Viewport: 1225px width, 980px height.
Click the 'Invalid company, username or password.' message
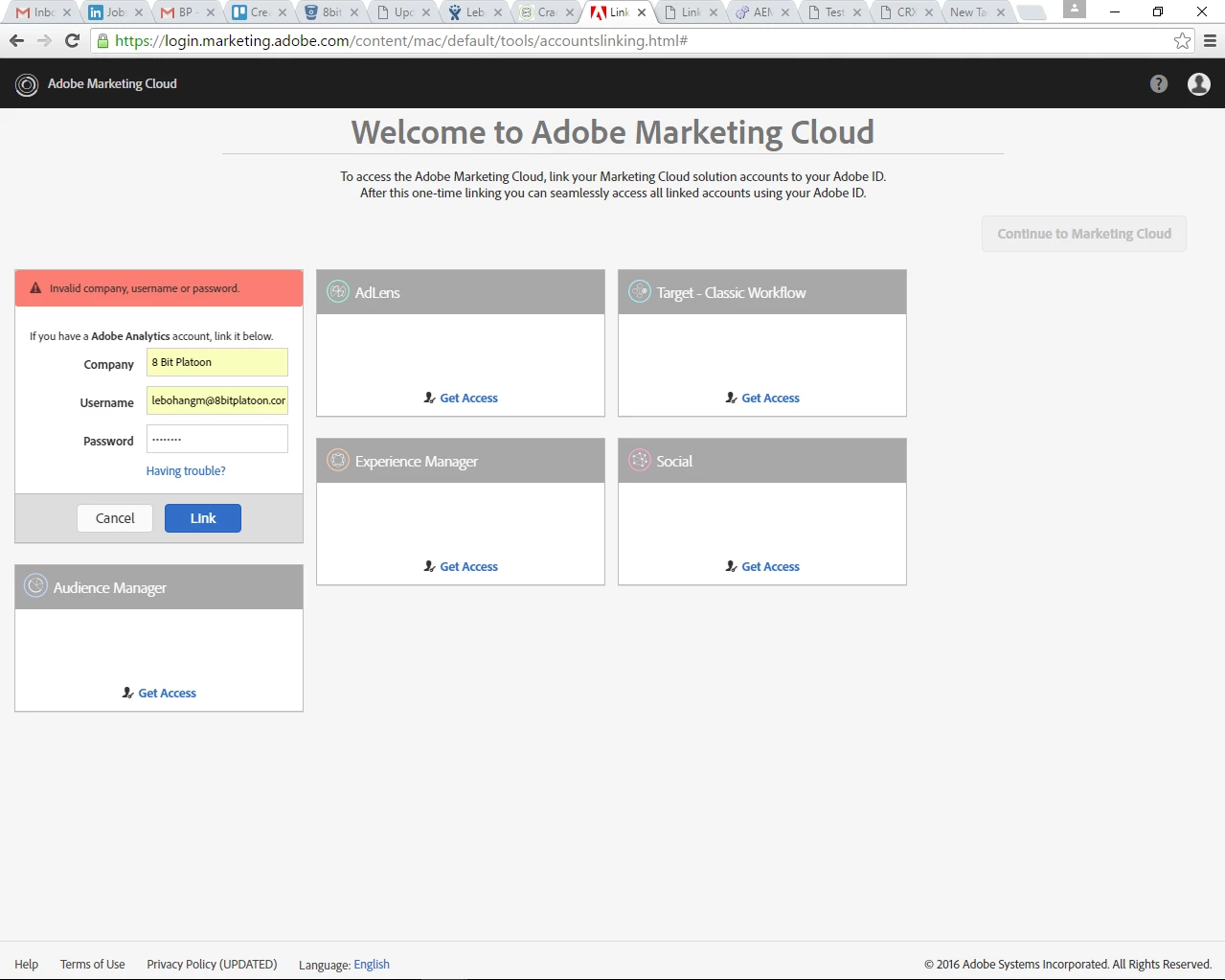click(x=145, y=288)
